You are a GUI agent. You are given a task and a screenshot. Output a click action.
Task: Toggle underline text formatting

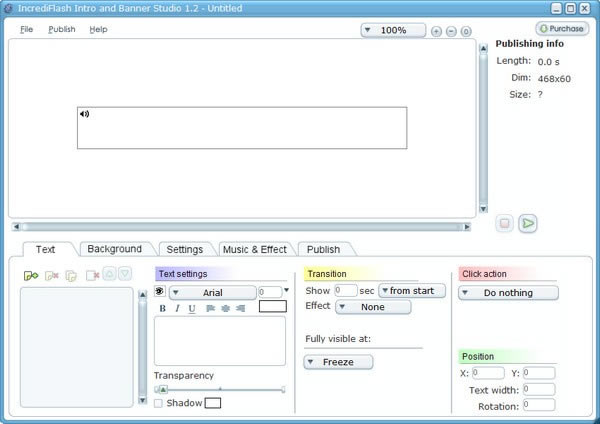[191, 308]
